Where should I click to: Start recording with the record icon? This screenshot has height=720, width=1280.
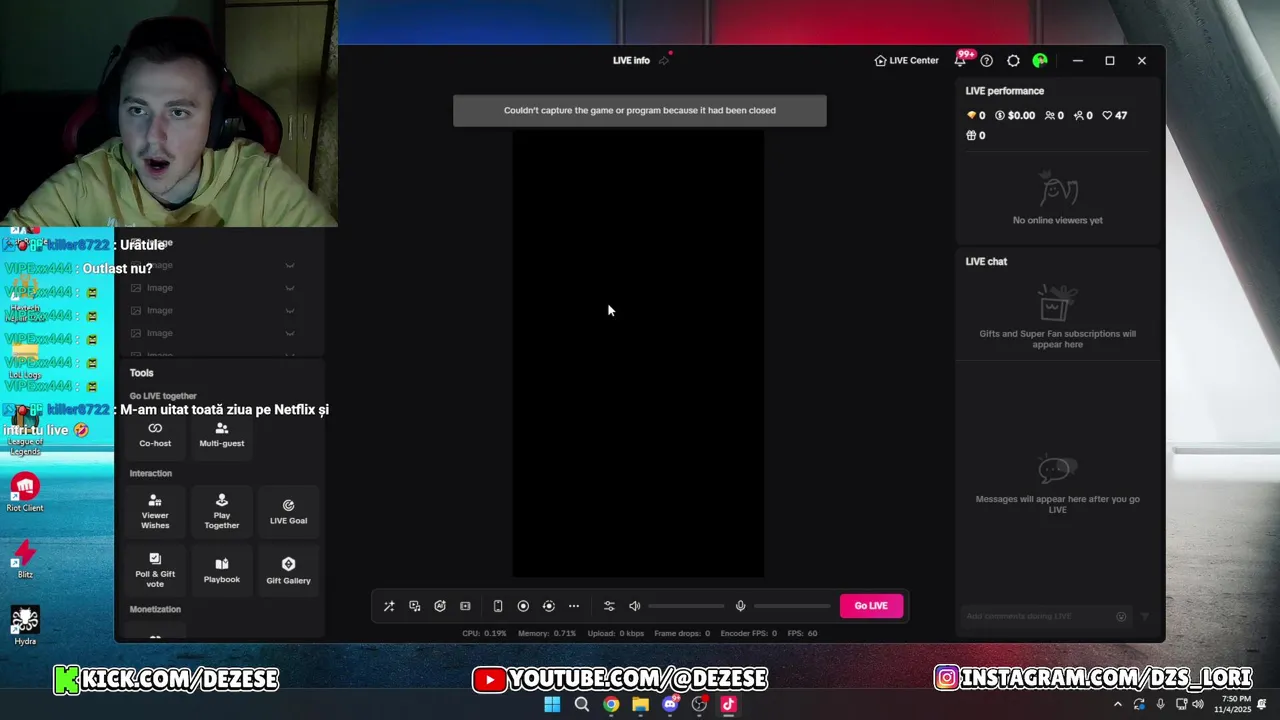coord(523,606)
